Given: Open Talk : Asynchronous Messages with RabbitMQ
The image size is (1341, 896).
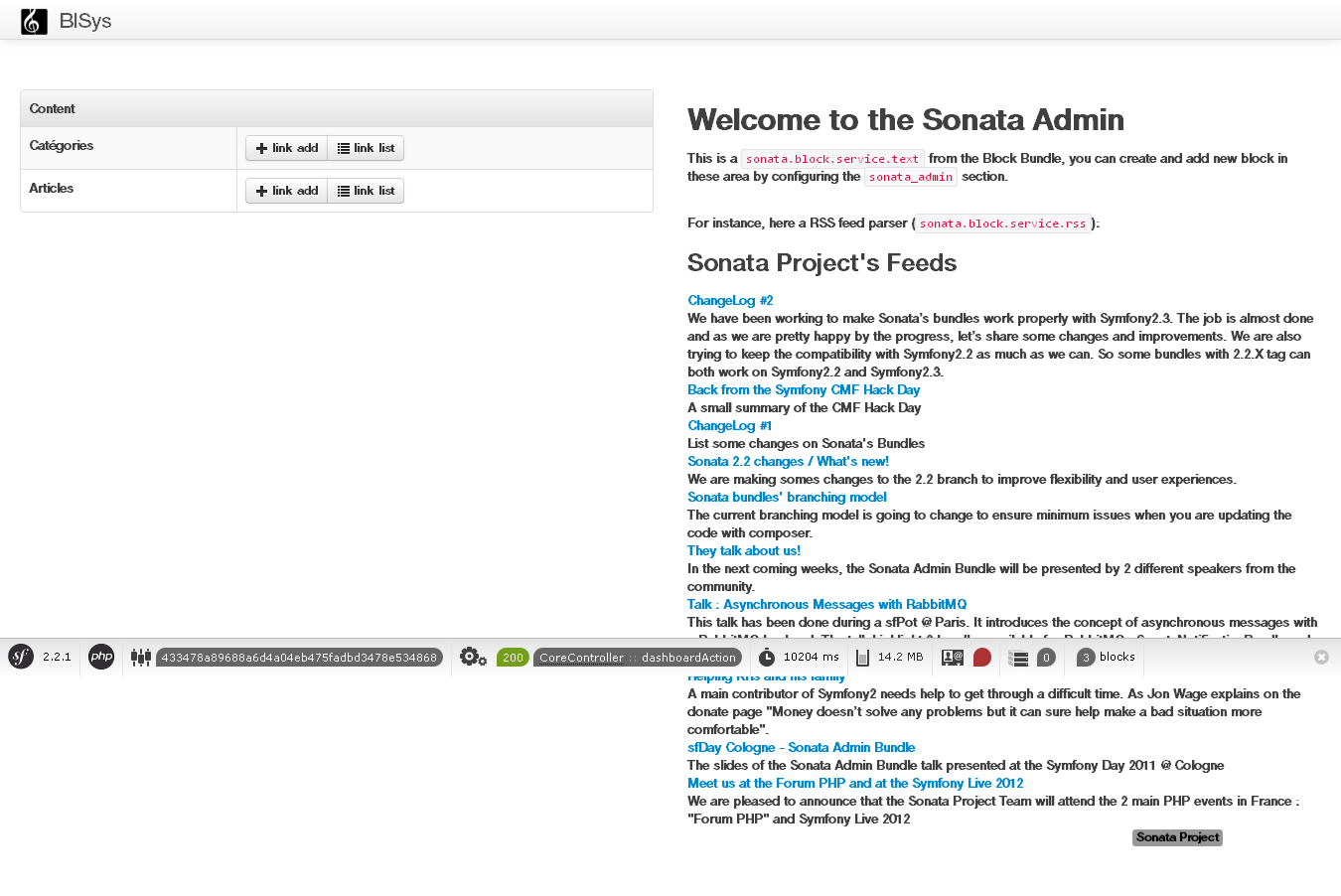Looking at the screenshot, I should 826,604.
